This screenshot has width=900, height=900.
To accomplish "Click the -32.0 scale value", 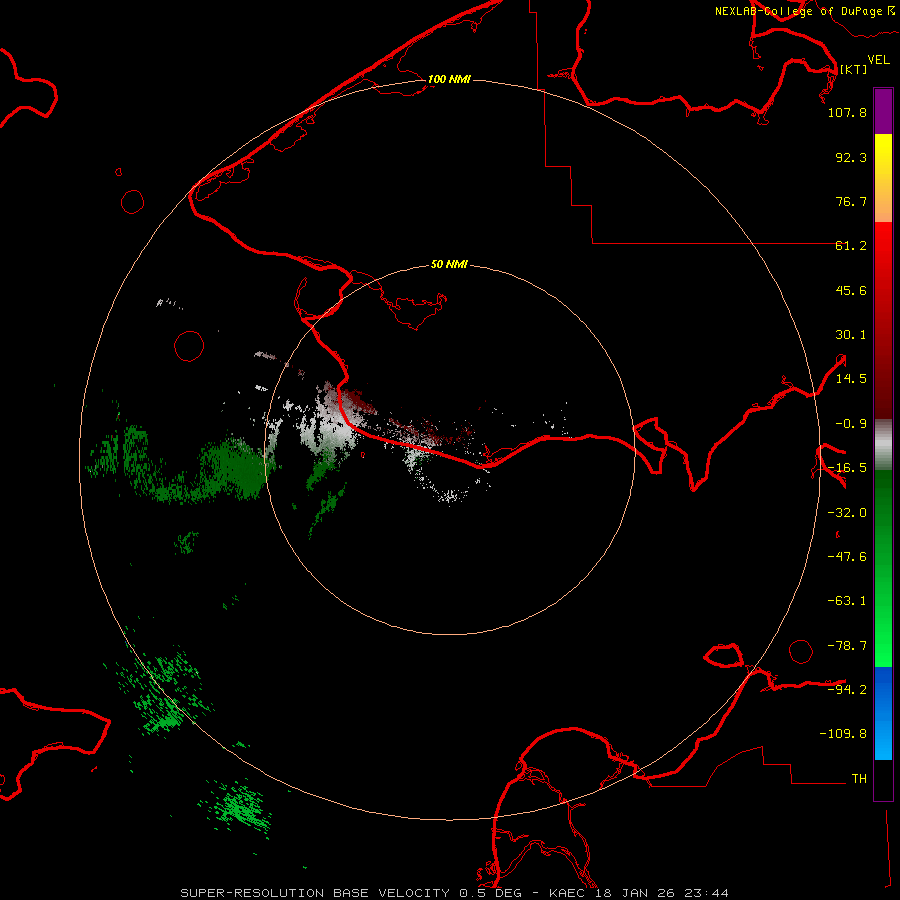I will pos(847,513).
